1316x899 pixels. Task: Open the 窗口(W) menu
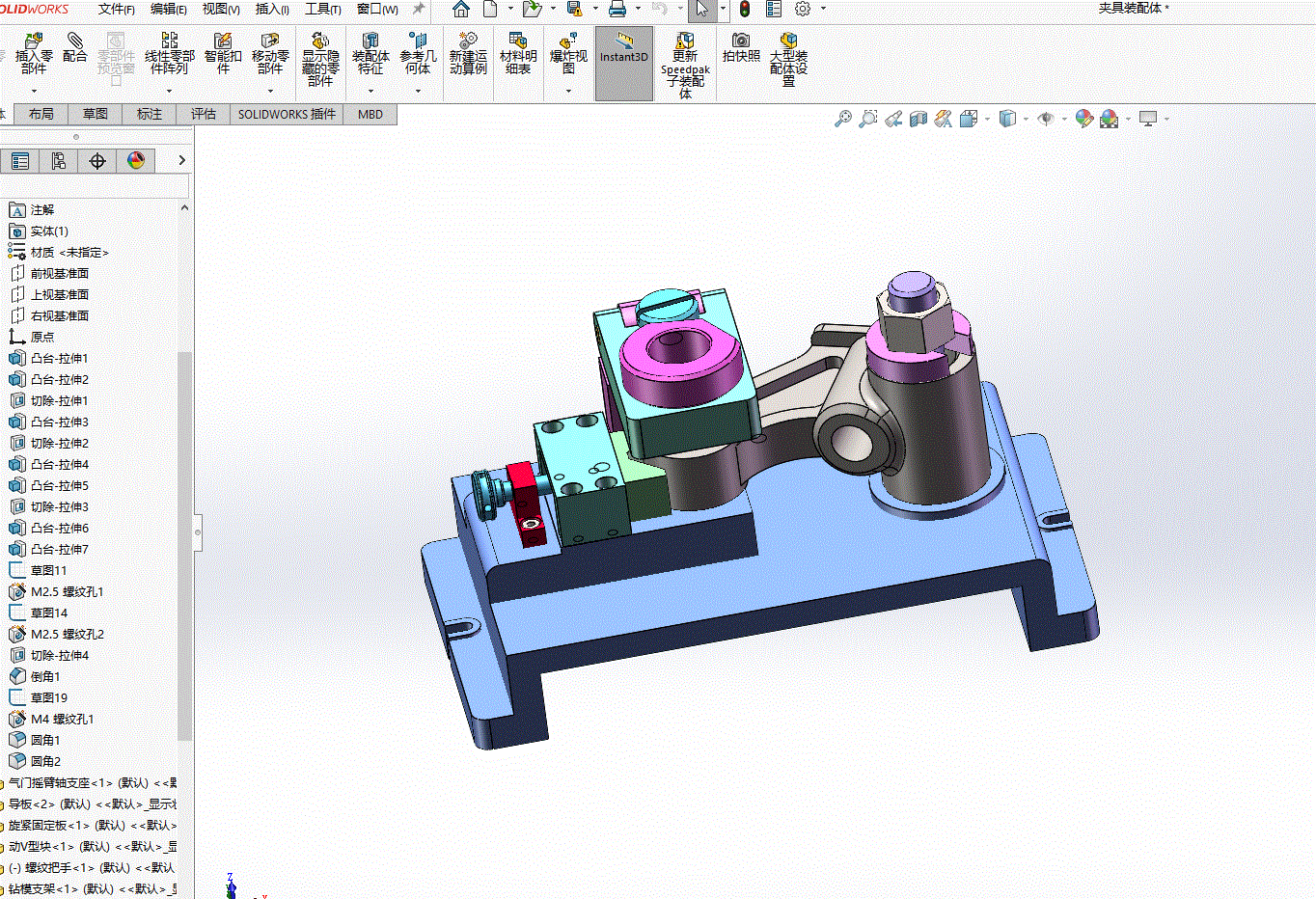(x=377, y=10)
